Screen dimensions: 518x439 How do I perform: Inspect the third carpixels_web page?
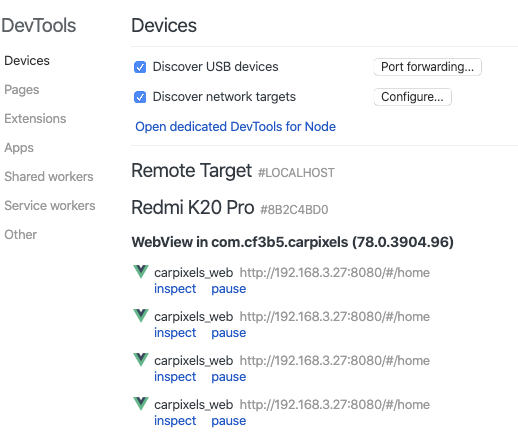(175, 377)
